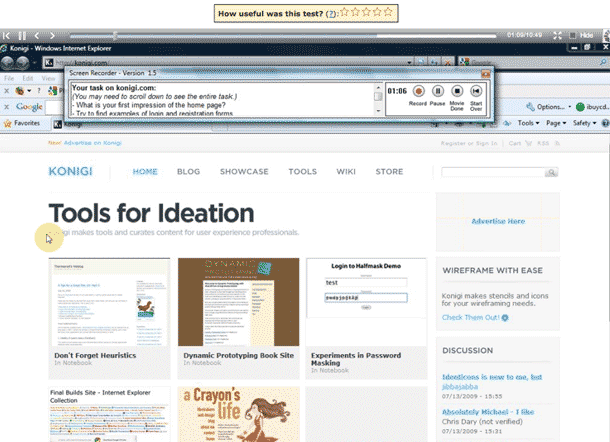Screen dimensions: 610x442
Task: Click the Refresh button beside address bar
Action: pos(434,62)
